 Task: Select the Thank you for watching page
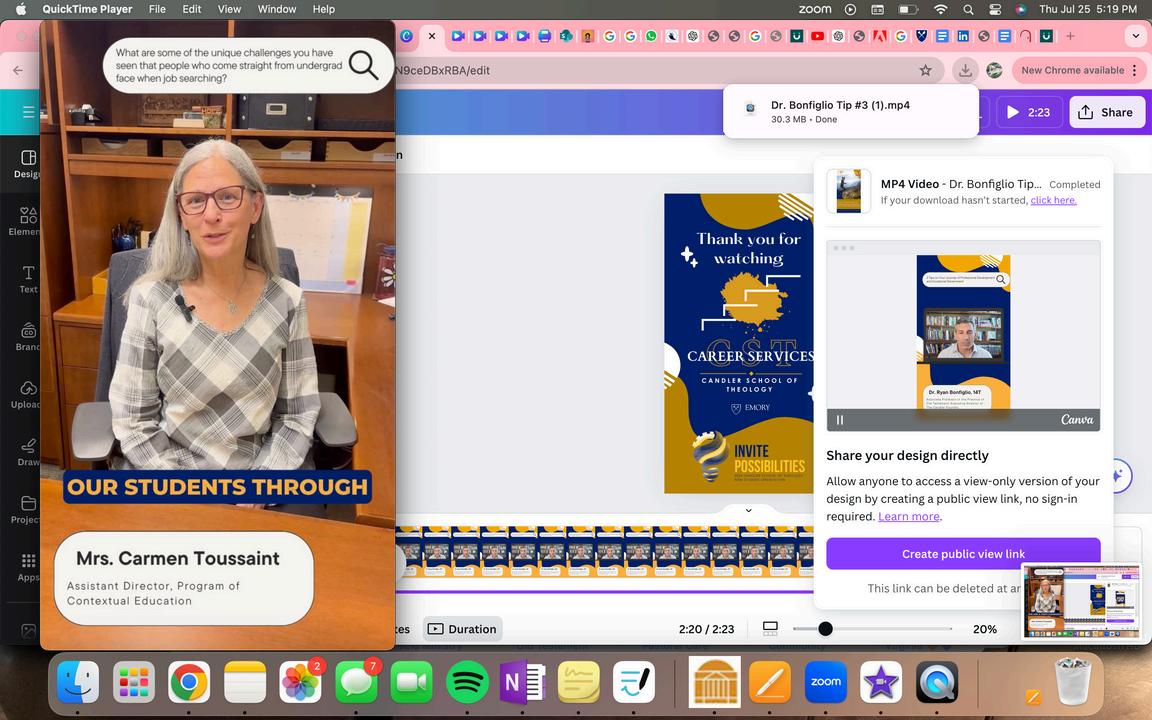click(x=738, y=343)
